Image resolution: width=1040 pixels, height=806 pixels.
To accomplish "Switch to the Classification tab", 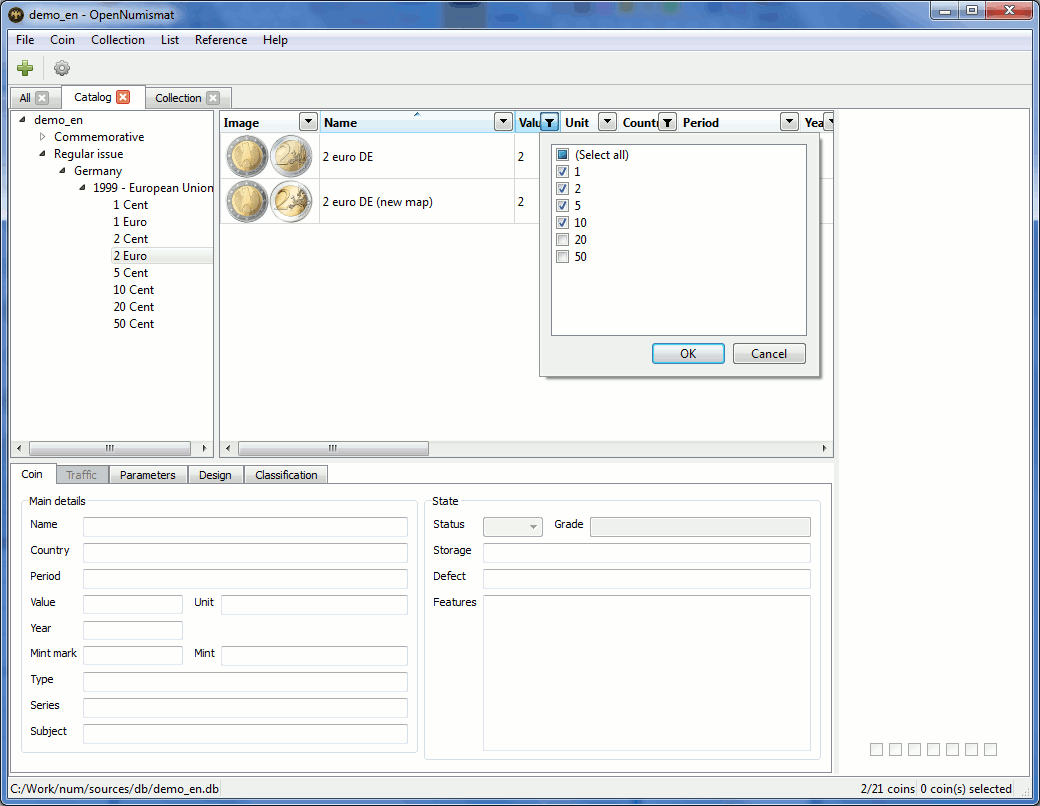I will 286,475.
